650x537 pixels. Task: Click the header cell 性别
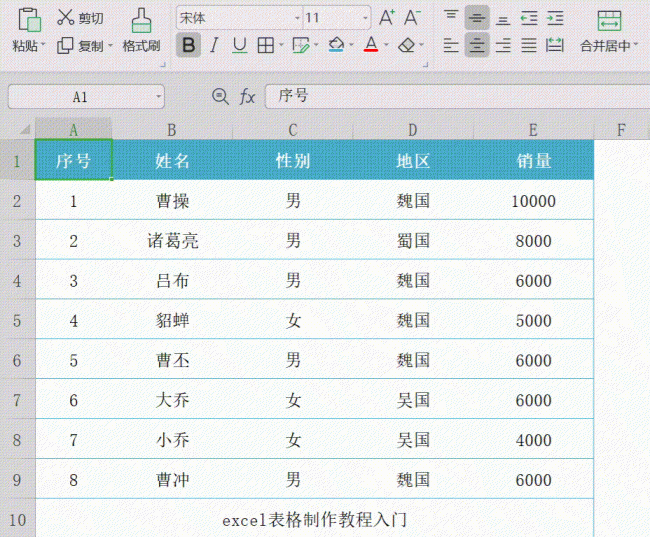click(293, 160)
